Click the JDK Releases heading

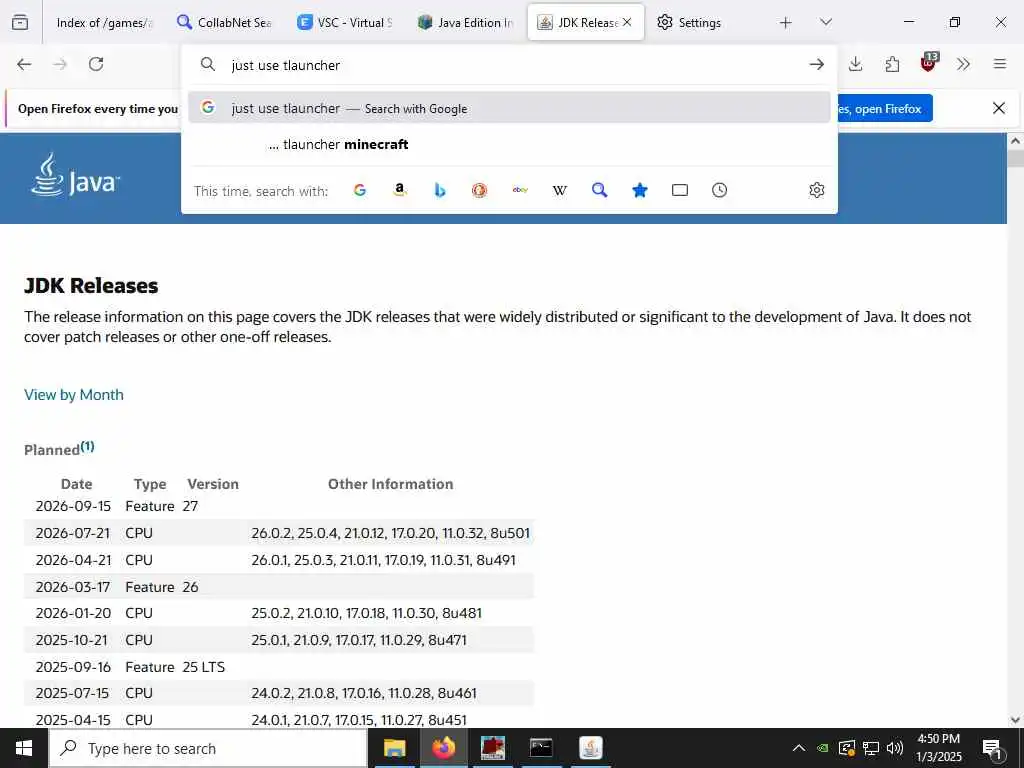click(91, 285)
